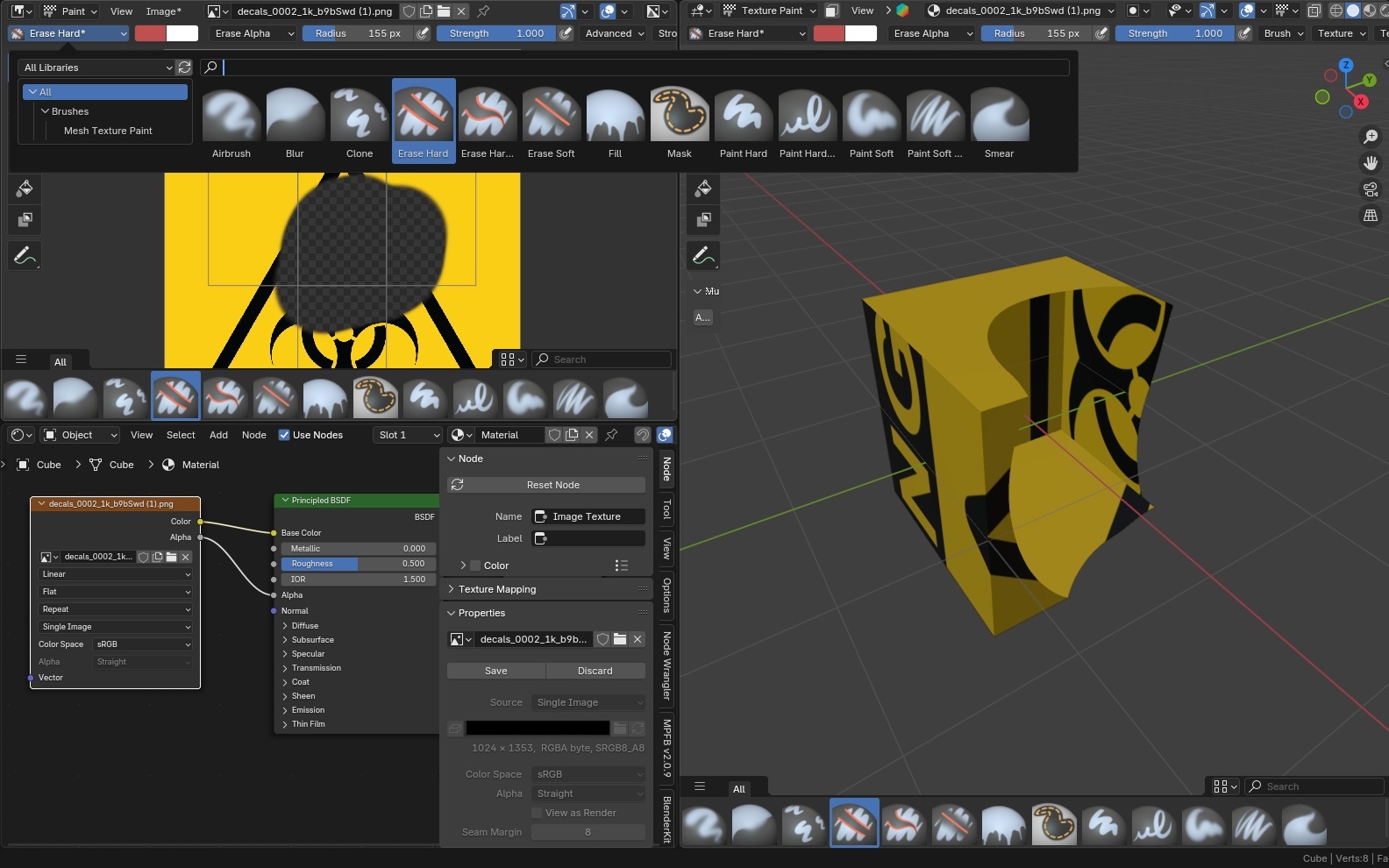Open the Slot 1 dropdown
1389x868 pixels.
408,435
